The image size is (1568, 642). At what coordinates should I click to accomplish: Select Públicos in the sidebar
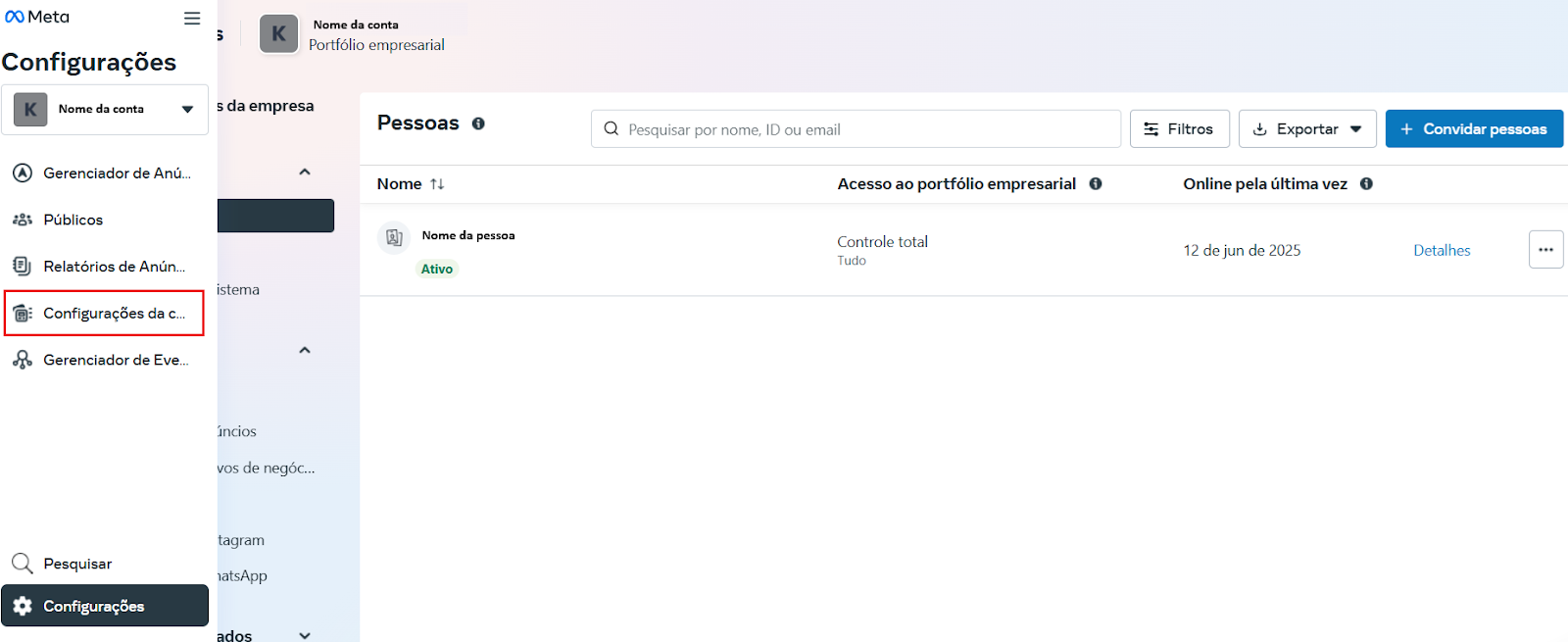click(73, 220)
